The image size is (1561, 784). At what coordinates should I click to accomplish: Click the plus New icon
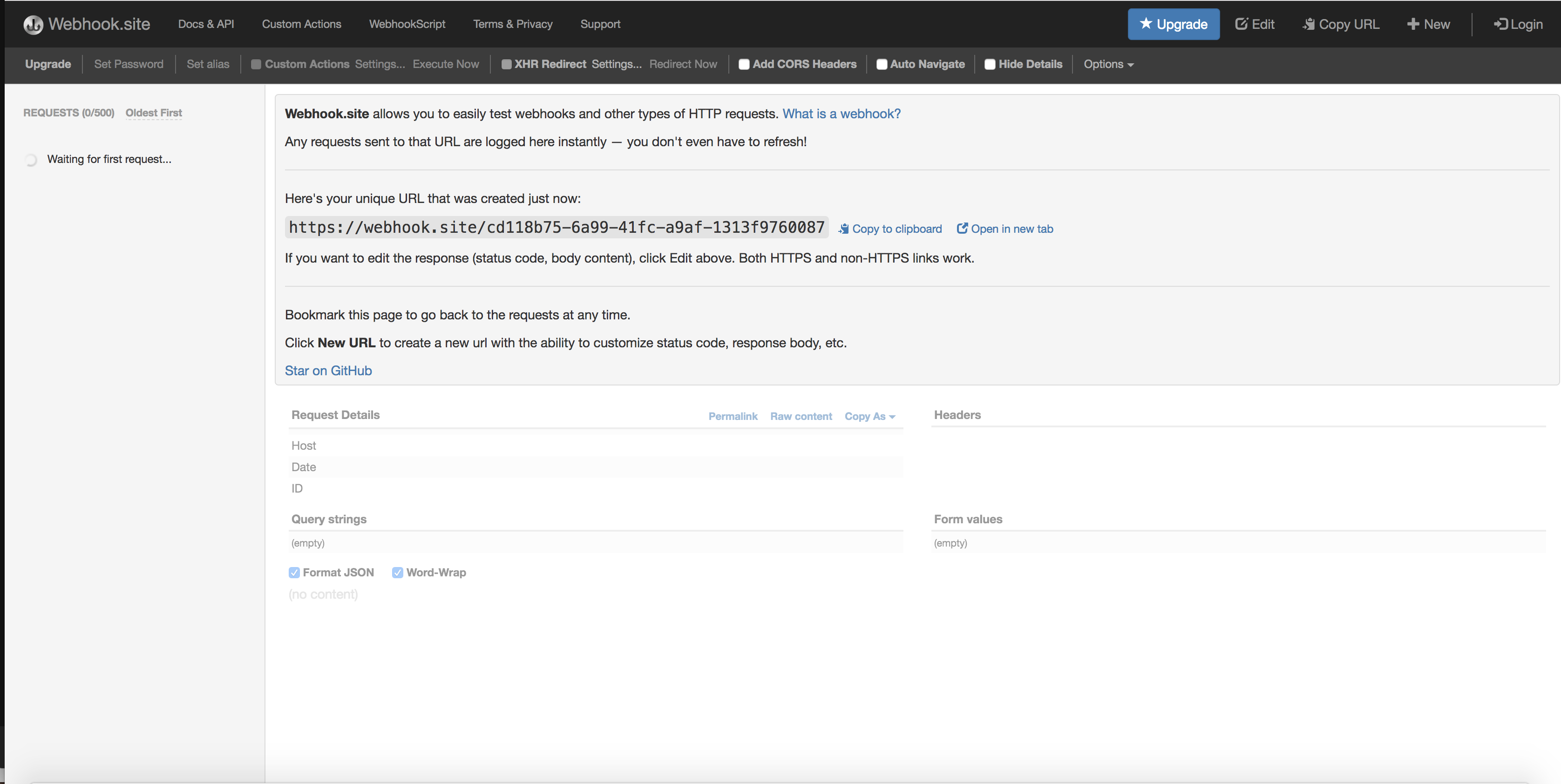tap(1413, 24)
